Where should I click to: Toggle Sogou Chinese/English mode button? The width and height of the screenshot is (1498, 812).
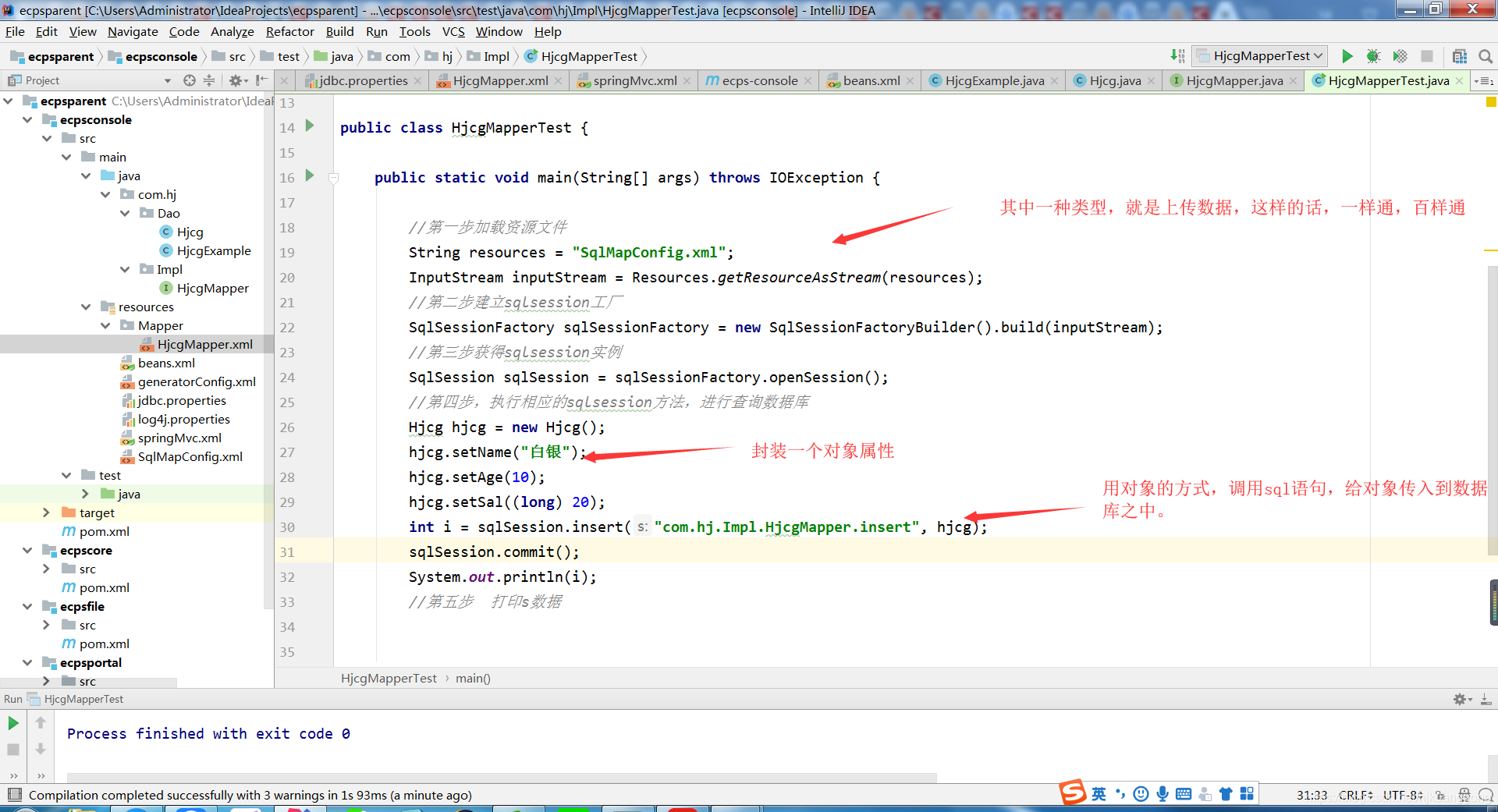tap(1099, 794)
